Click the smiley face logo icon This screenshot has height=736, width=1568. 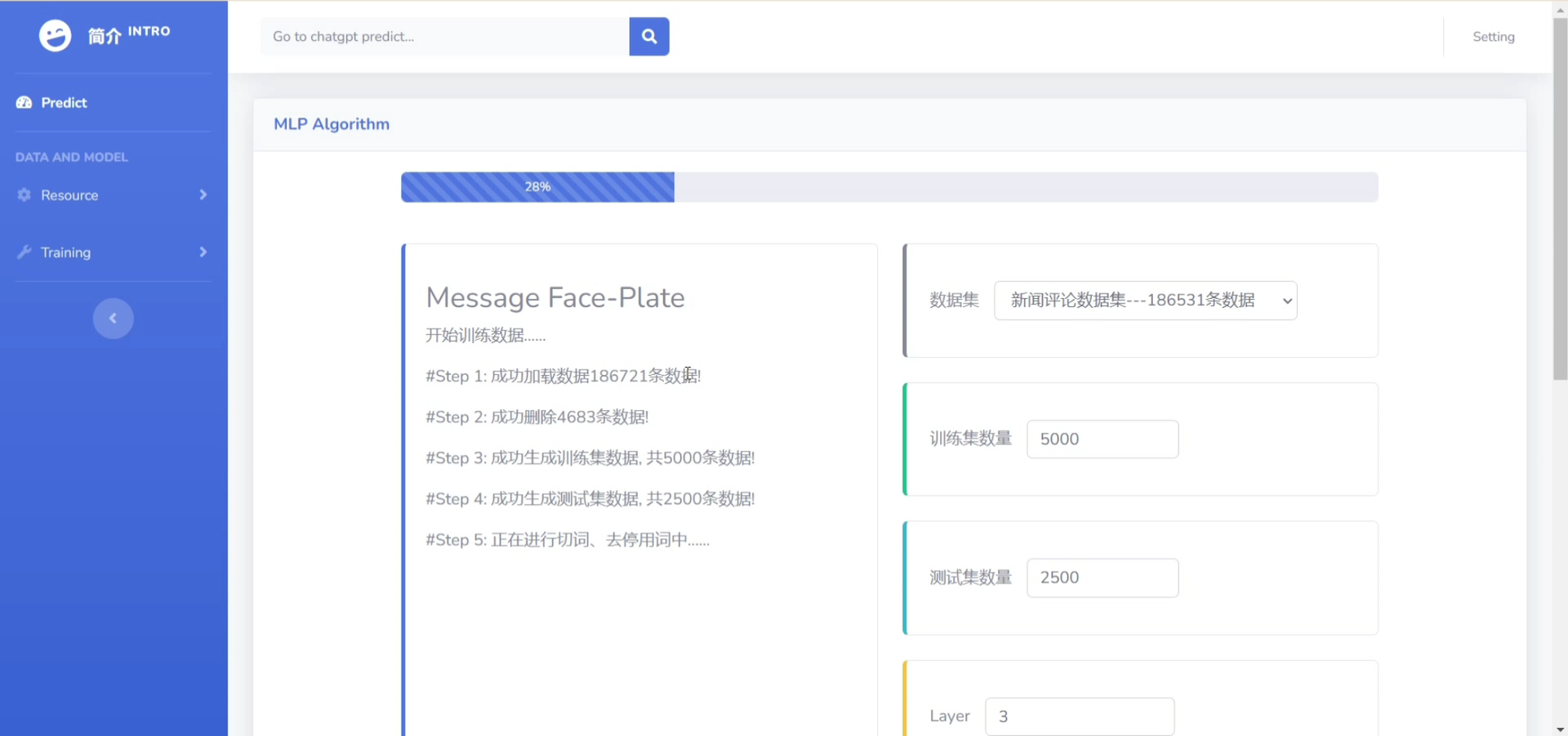tap(55, 36)
